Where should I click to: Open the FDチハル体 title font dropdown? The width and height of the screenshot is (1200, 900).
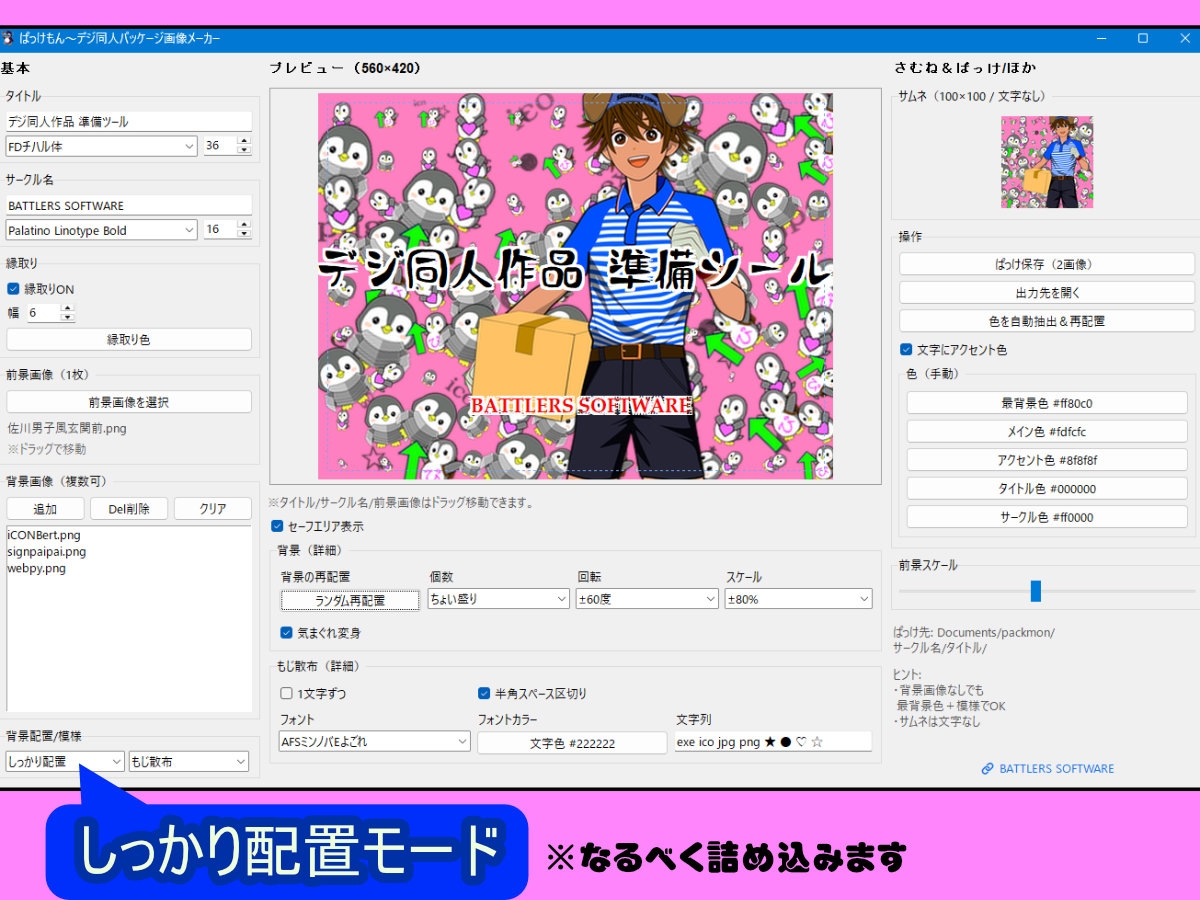click(x=101, y=146)
